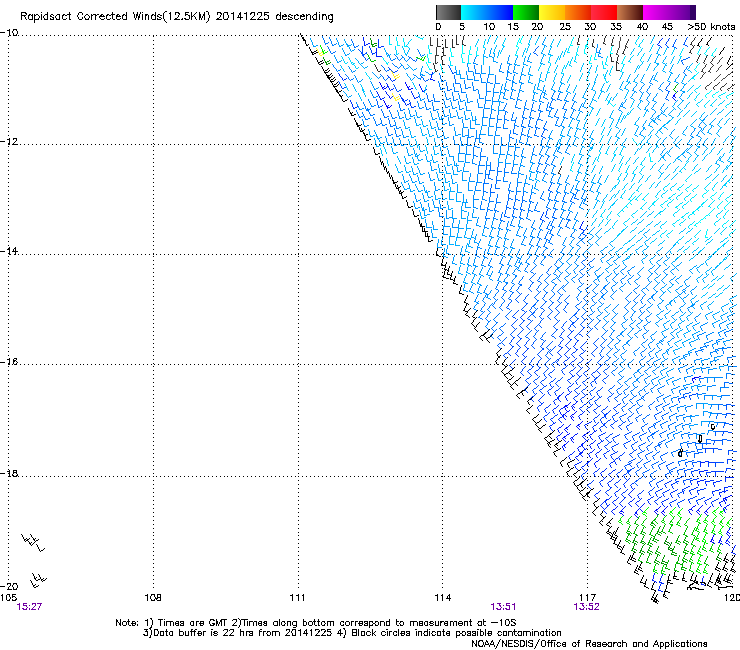Click the grey 0-5 knots color segment
The image size is (740, 650).
(448, 12)
